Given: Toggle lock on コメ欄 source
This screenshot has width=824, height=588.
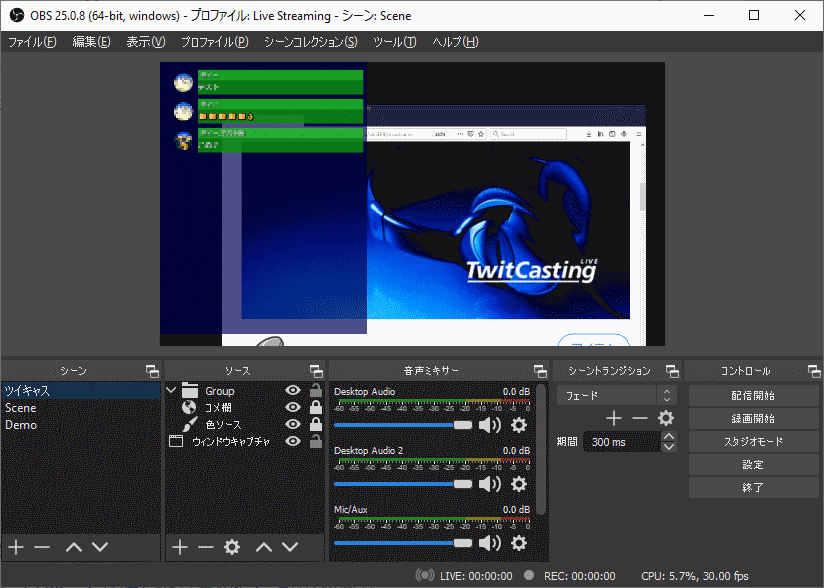Looking at the screenshot, I should 316,407.
